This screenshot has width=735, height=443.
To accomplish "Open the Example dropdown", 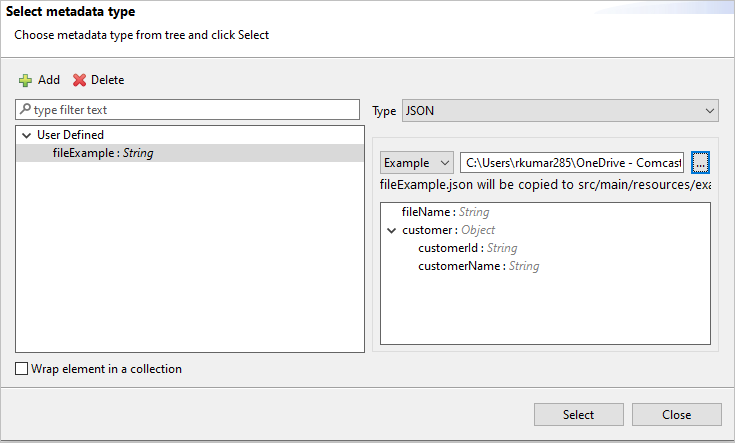I will click(x=416, y=163).
